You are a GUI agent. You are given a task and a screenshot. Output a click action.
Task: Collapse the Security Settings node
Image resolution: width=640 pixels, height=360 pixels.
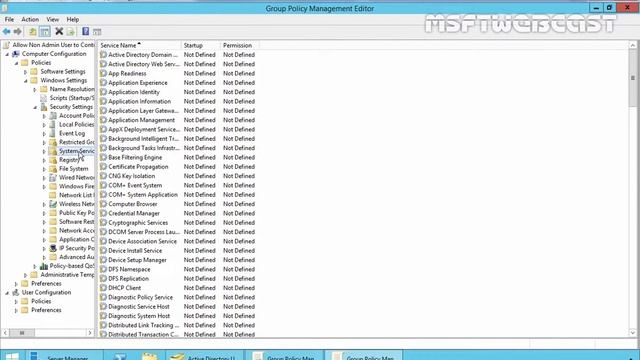tap(35, 107)
